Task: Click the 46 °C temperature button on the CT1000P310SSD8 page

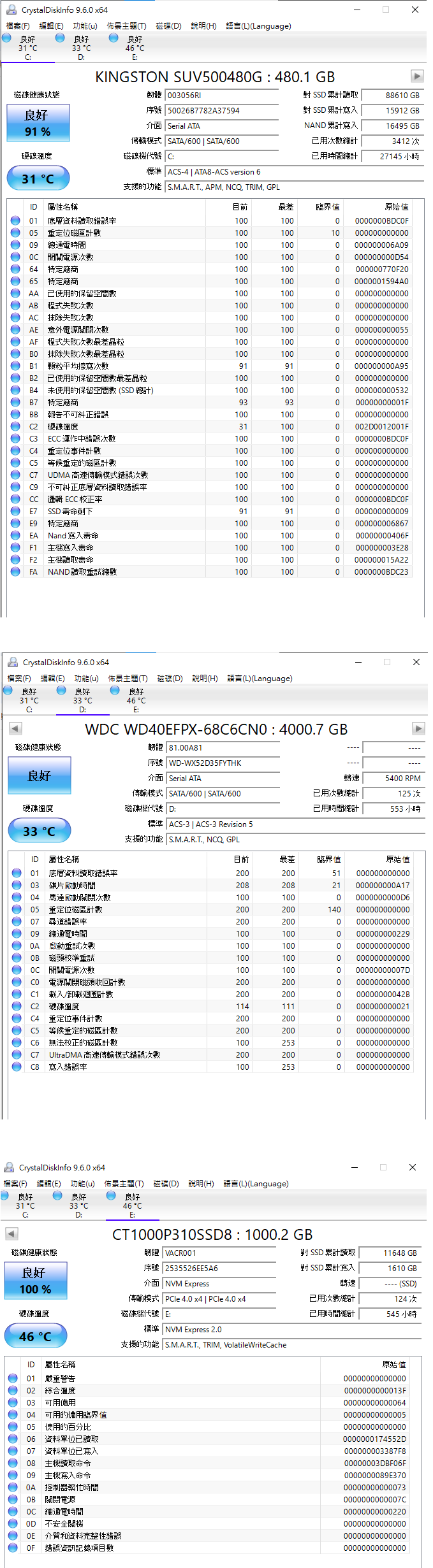Action: click(x=35, y=1336)
